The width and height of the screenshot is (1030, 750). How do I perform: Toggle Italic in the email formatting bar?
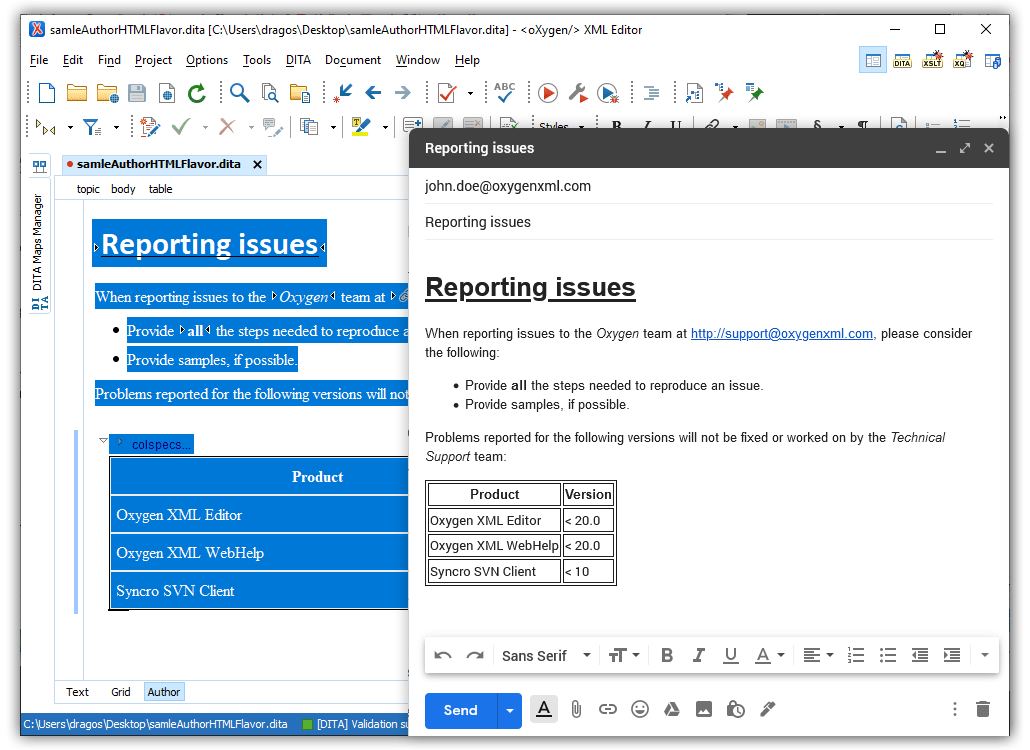699,655
